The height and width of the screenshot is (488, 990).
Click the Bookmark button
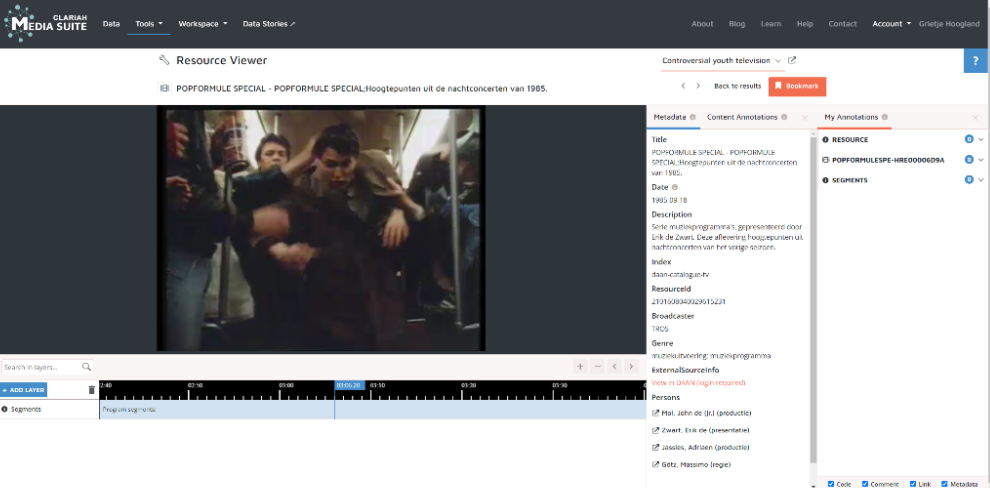pos(797,87)
